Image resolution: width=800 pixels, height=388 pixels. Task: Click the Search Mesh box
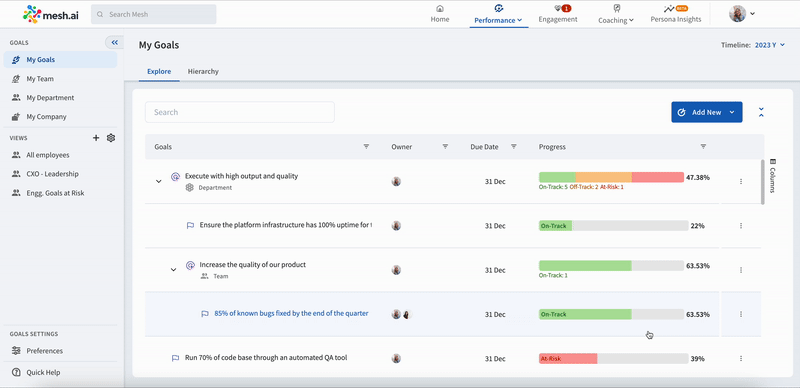154,14
